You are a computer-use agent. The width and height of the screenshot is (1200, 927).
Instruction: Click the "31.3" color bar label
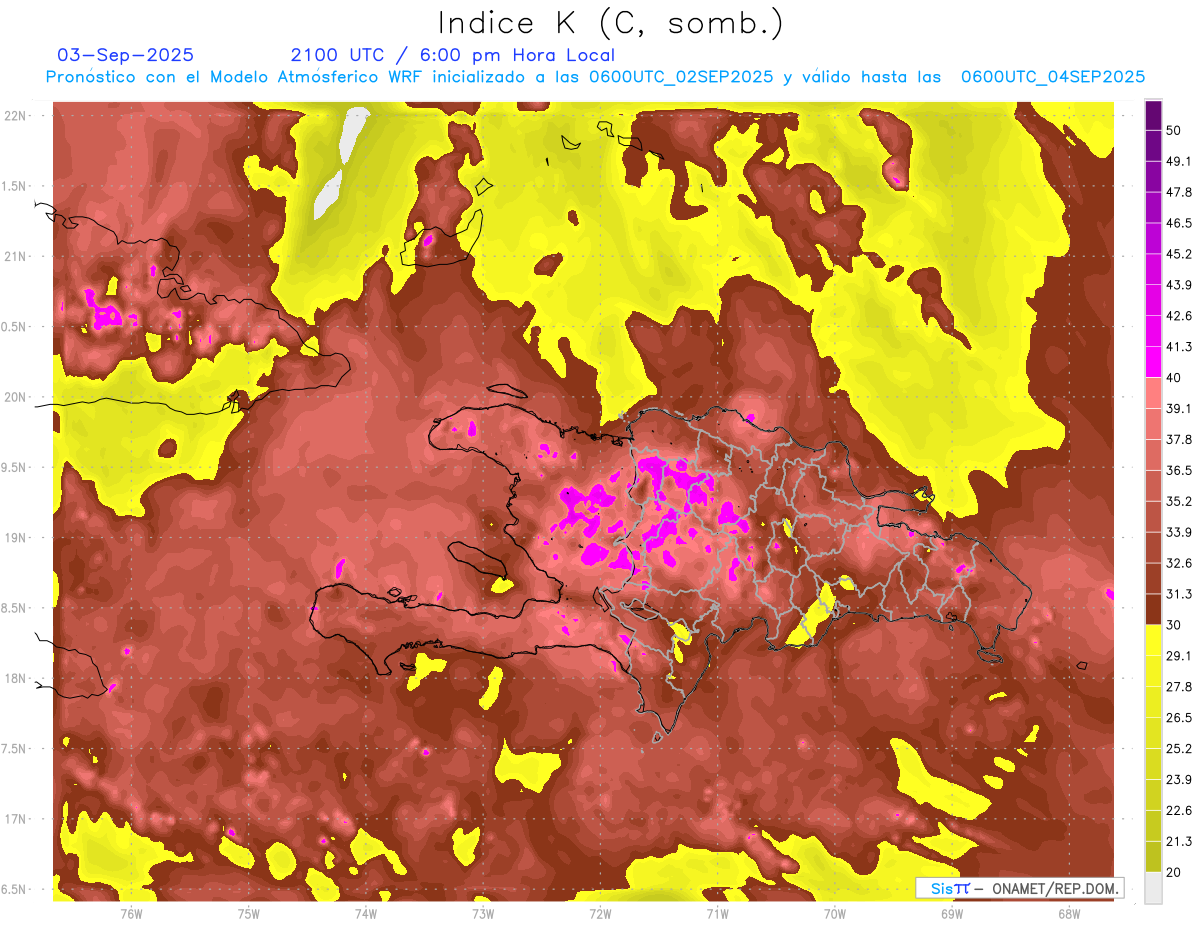[x=1178, y=594]
